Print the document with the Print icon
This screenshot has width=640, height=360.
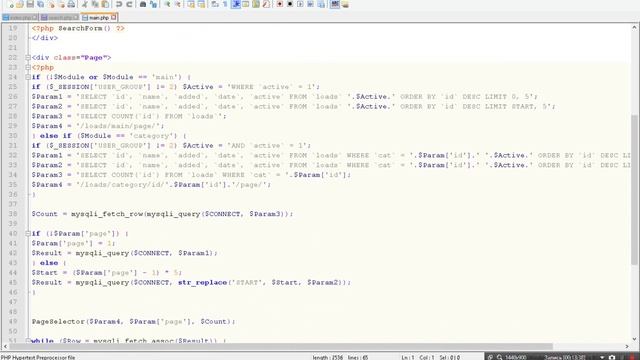[x=71, y=4]
